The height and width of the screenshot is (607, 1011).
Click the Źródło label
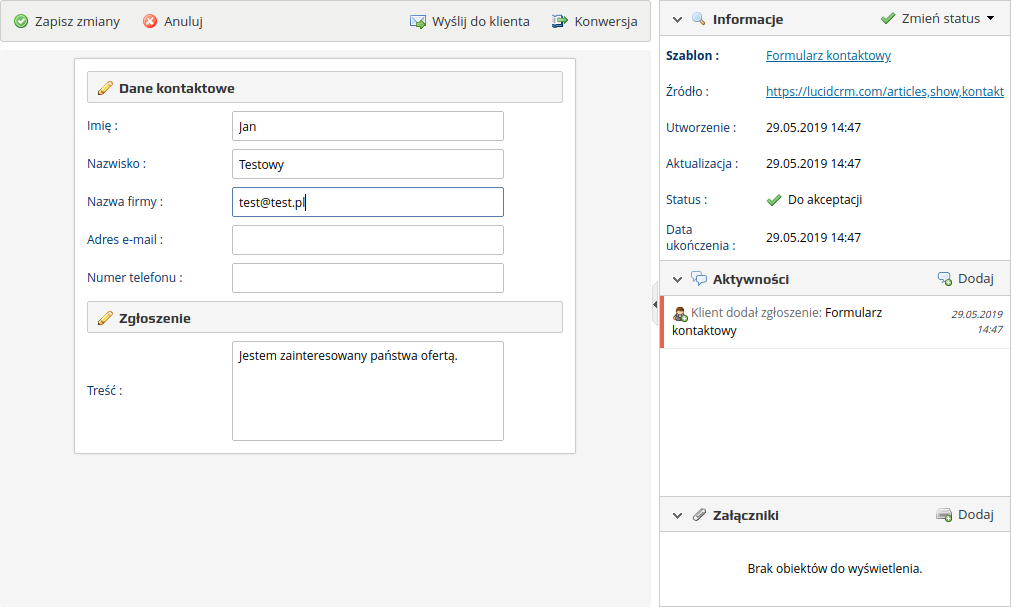pos(687,92)
